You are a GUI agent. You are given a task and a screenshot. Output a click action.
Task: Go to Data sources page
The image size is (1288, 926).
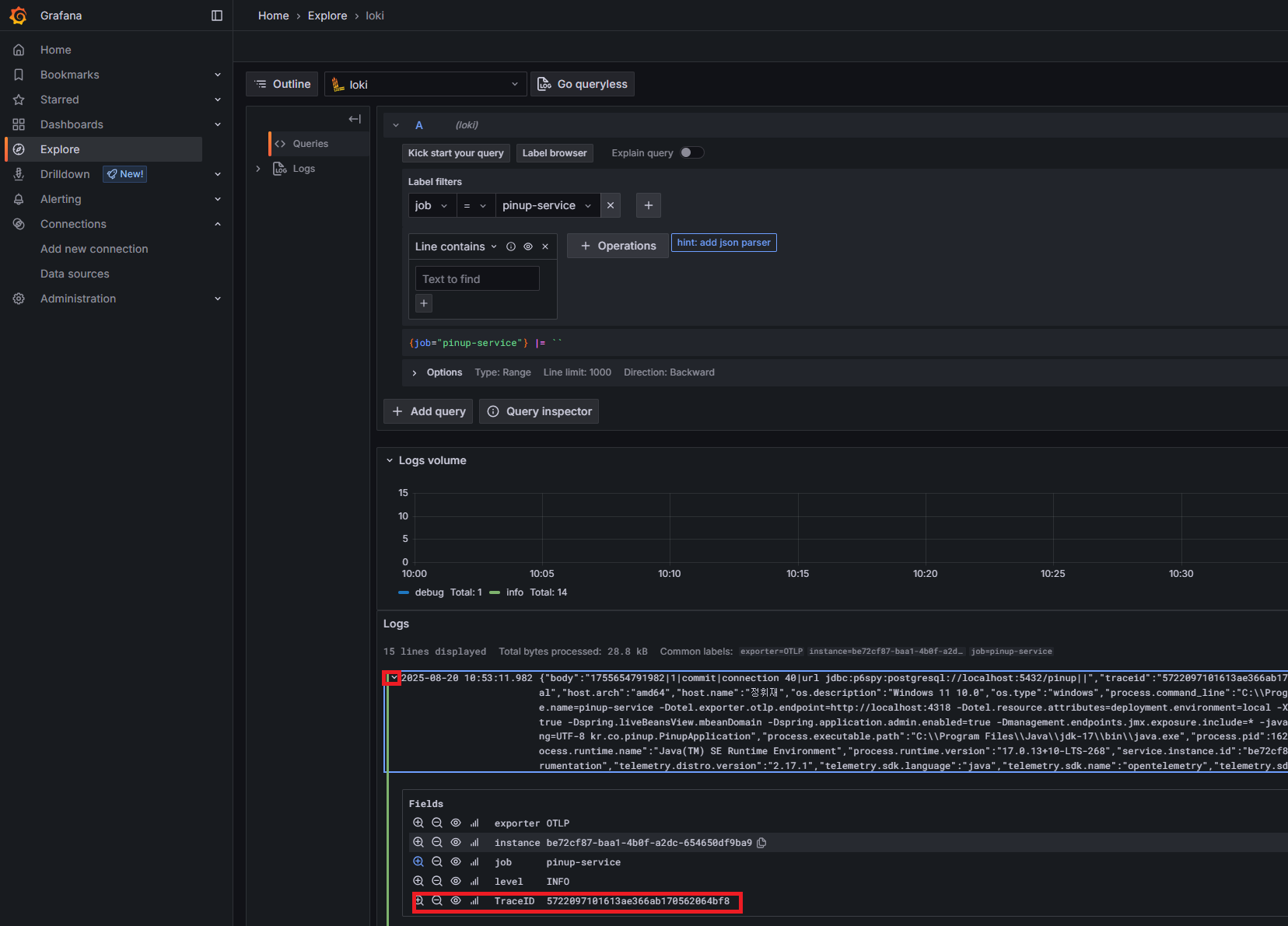75,274
